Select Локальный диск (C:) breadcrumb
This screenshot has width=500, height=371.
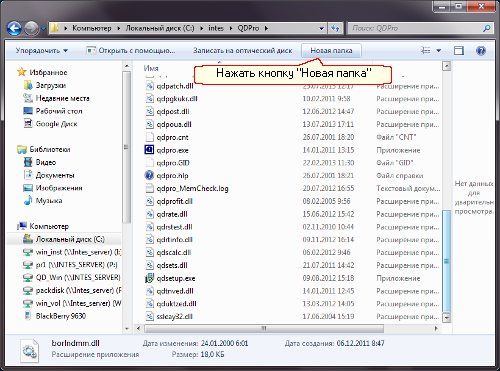(x=160, y=28)
